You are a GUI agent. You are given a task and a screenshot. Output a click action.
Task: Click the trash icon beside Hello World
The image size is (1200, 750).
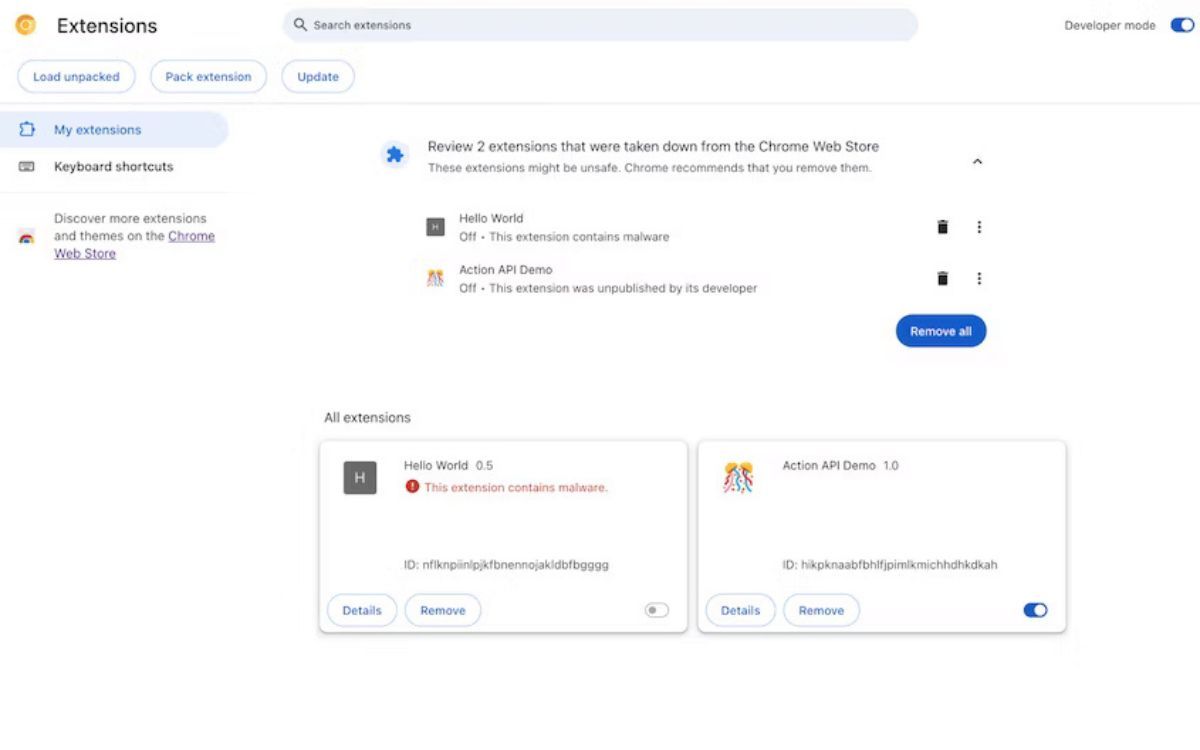pos(942,227)
